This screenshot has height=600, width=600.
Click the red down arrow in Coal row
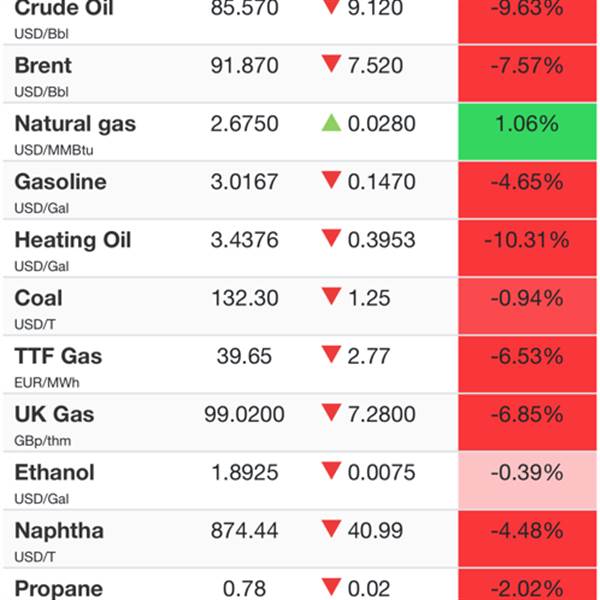[331, 297]
